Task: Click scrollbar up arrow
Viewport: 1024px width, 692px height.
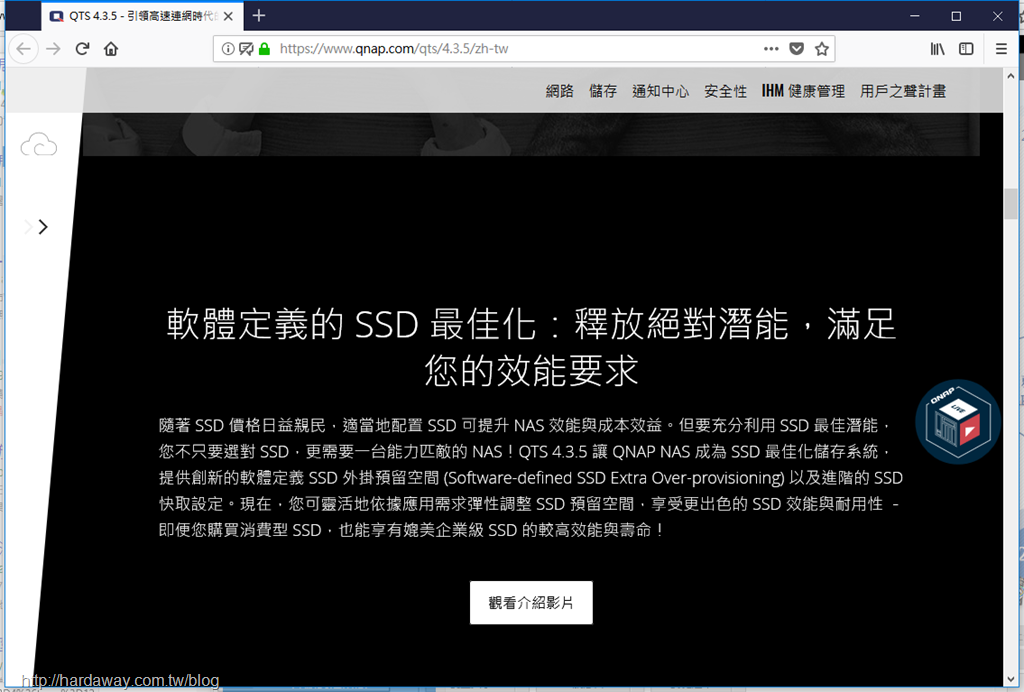Action: tap(1012, 76)
